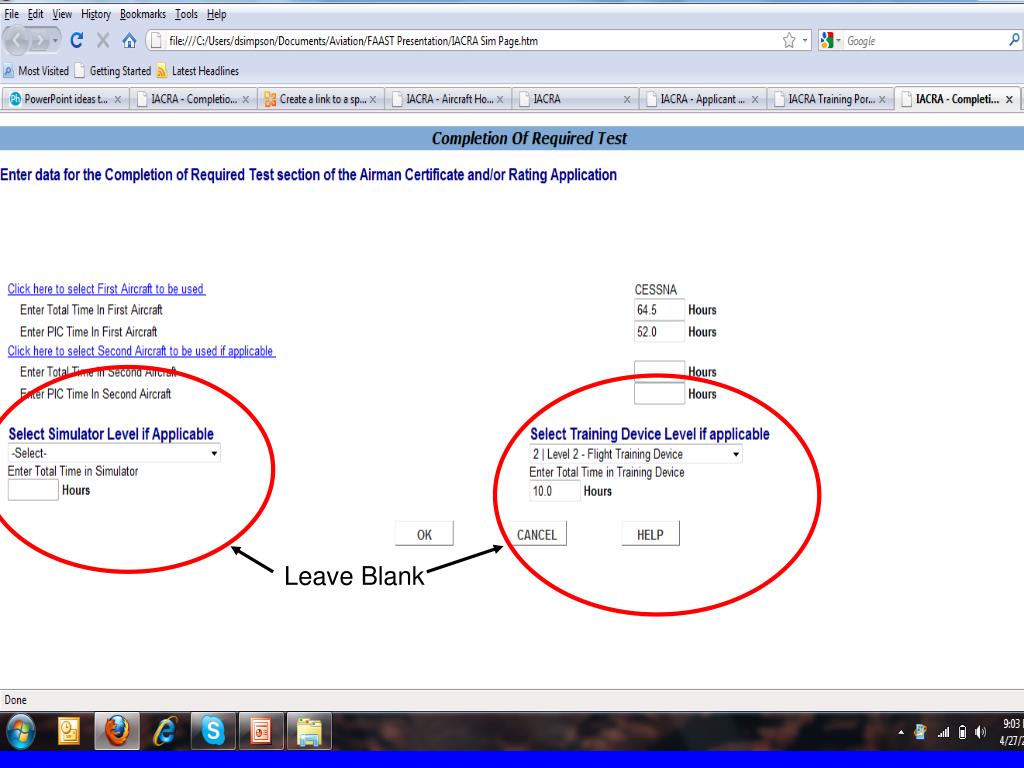
Task: Click the Total Time In Second Aircraft field
Action: point(659,372)
